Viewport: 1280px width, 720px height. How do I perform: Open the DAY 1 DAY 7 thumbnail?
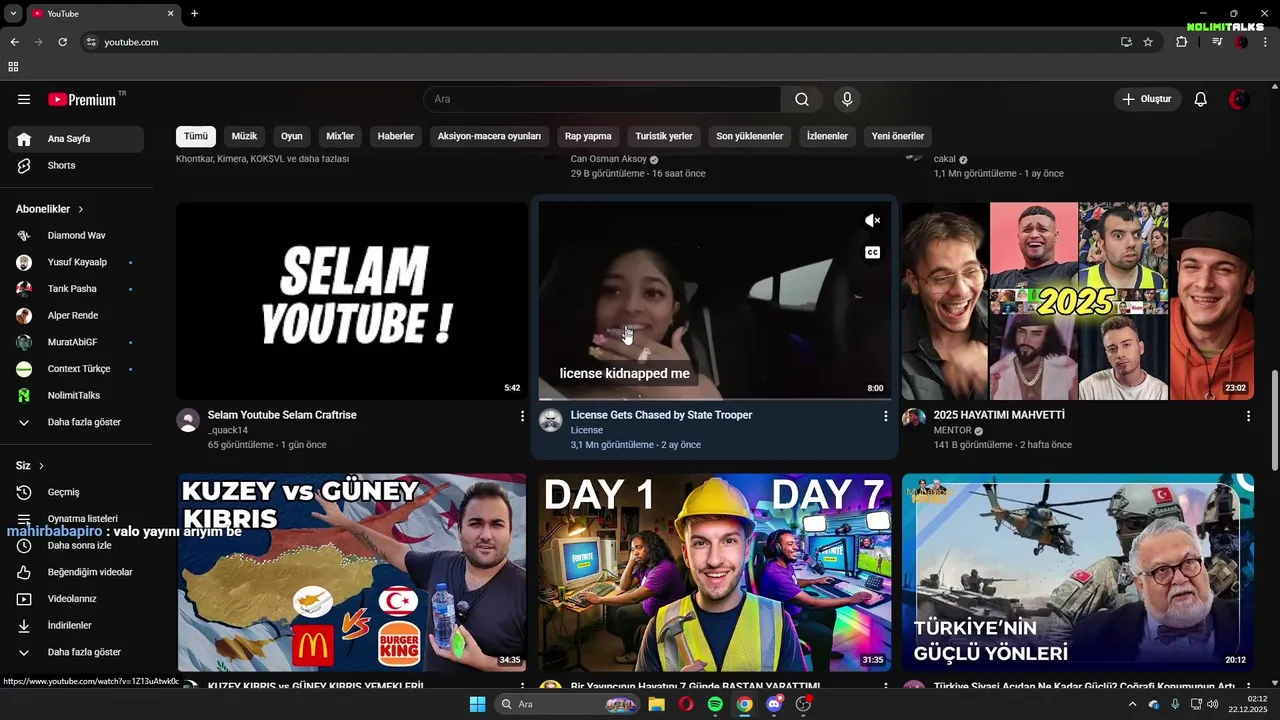click(715, 572)
